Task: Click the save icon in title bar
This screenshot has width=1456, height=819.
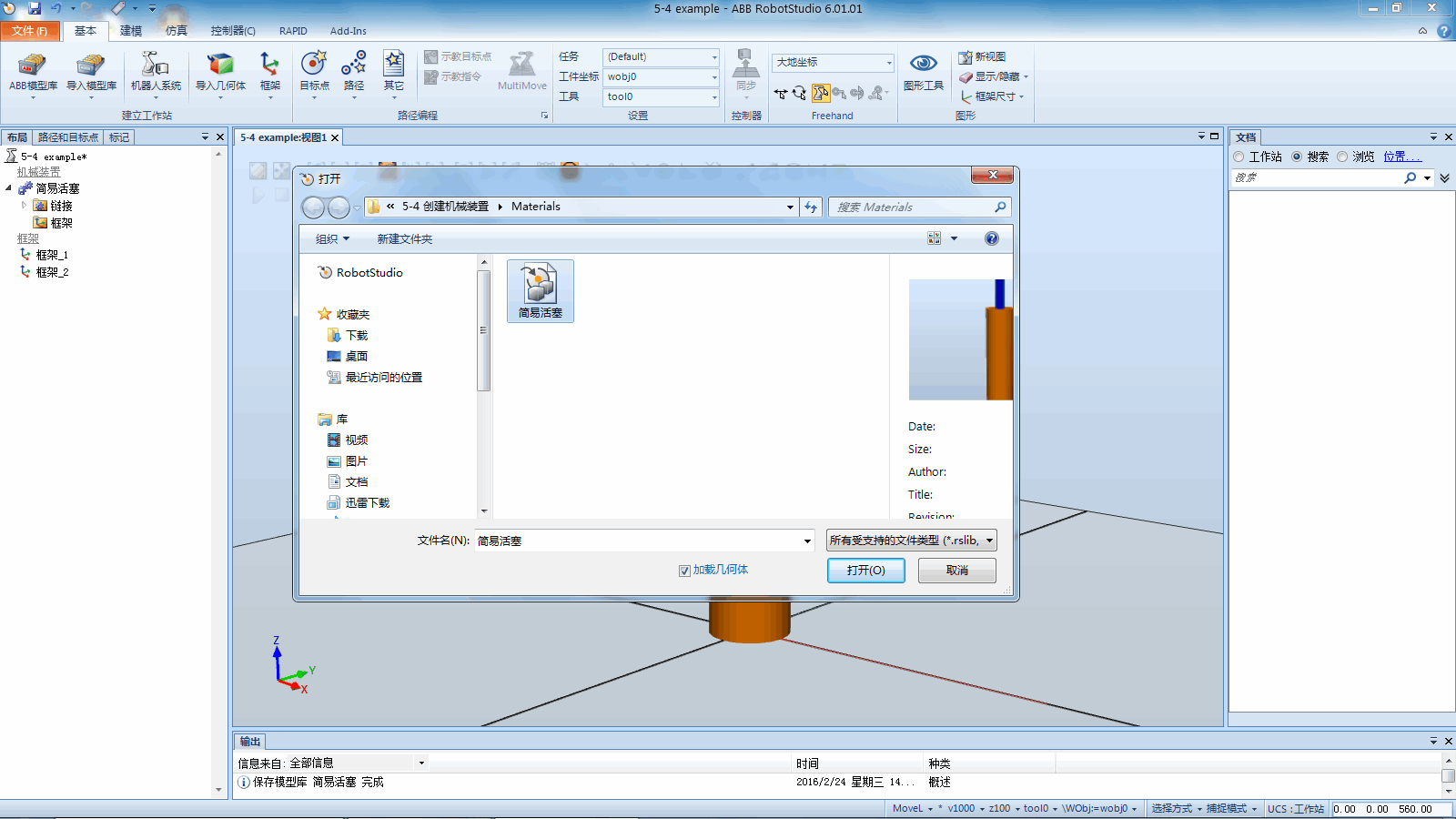Action: [34, 8]
